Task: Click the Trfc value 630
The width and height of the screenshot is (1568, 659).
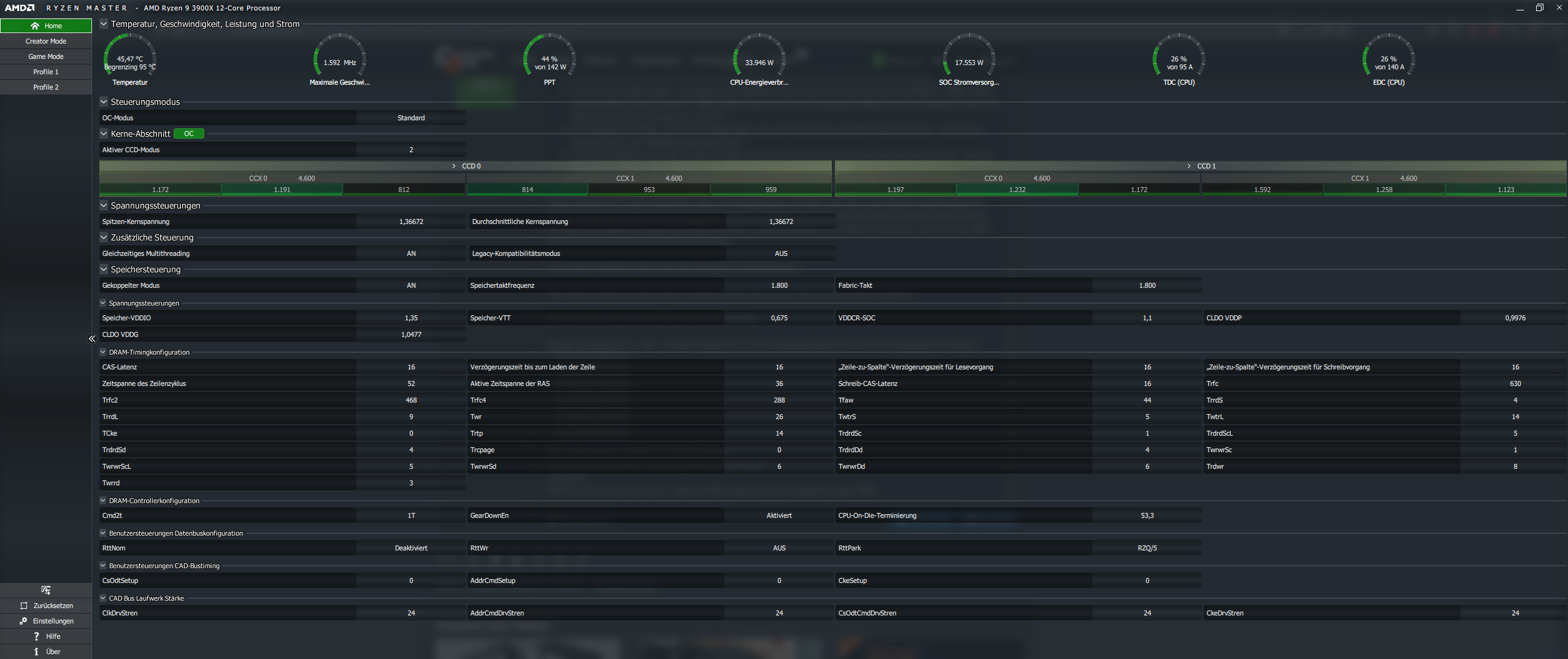Action: point(1515,383)
